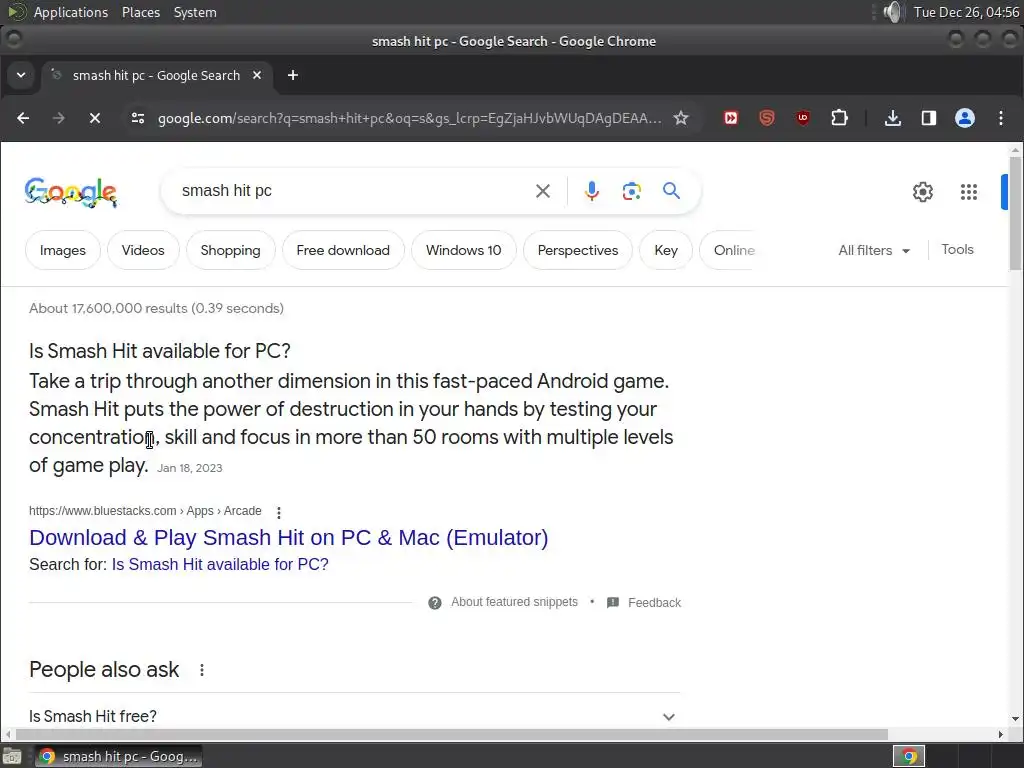
Task: Click the vertical page scrollbar
Action: [x=1015, y=213]
